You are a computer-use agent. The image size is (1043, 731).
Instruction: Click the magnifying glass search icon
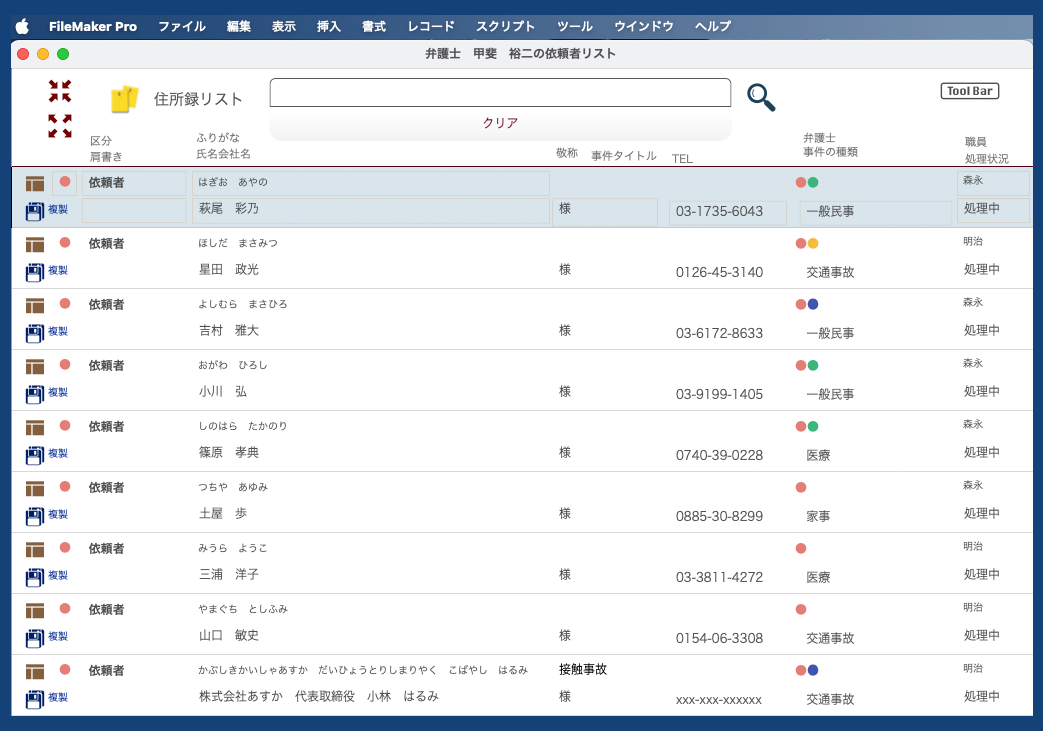761,97
